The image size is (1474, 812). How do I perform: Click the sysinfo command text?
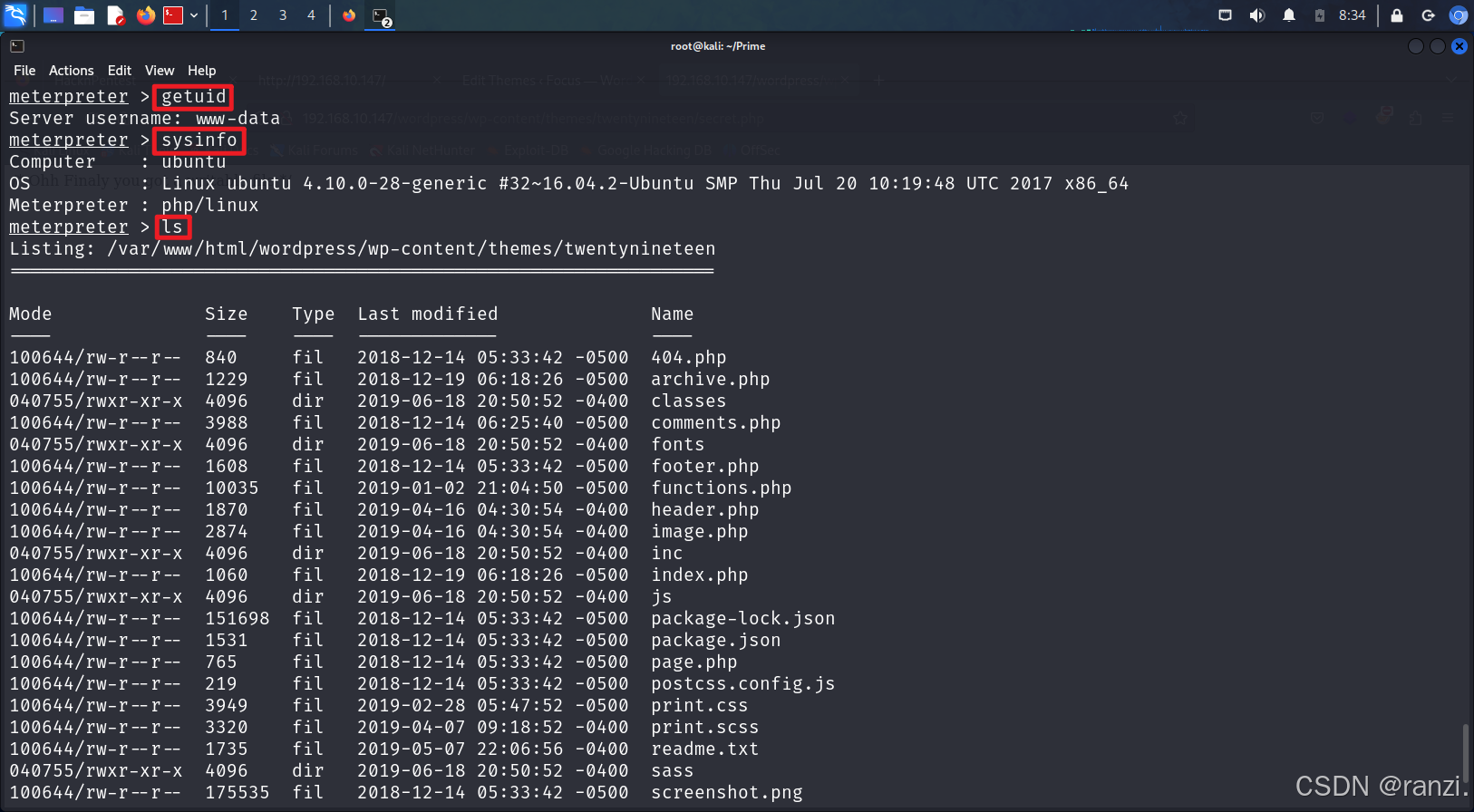[x=199, y=140]
